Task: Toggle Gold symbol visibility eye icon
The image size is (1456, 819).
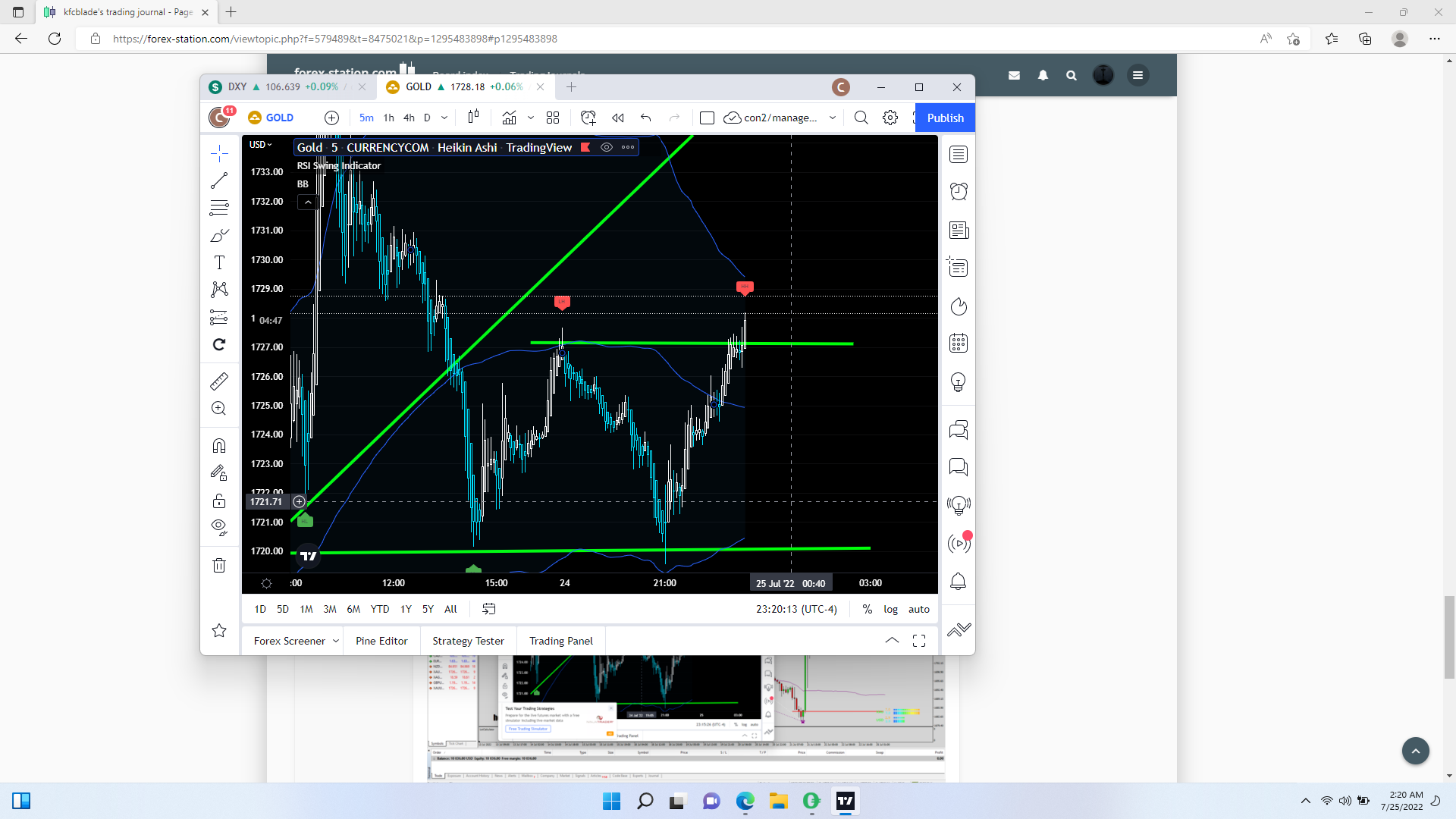Action: click(x=607, y=147)
